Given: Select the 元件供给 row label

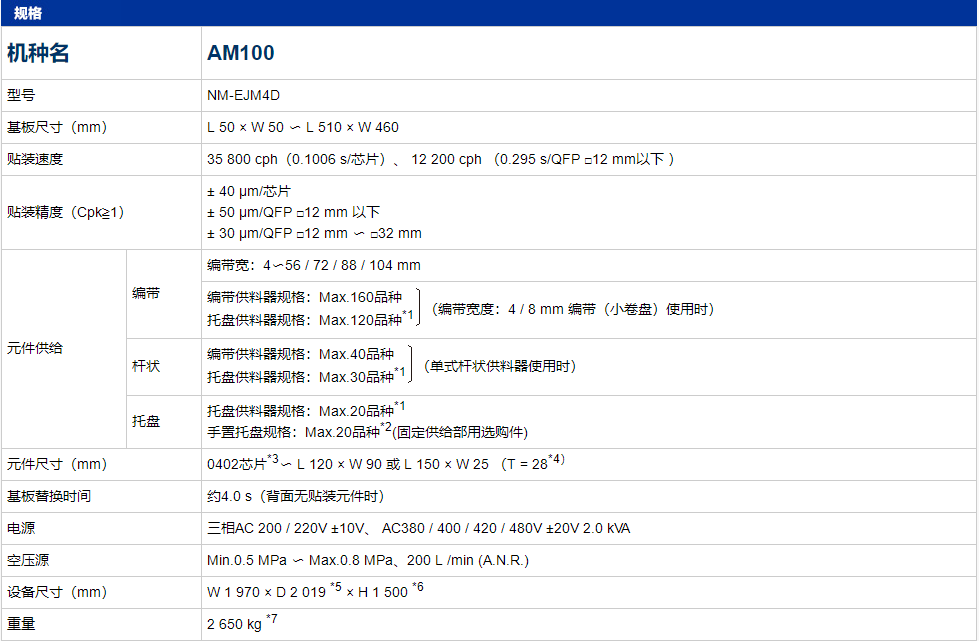Looking at the screenshot, I should pos(35,348).
